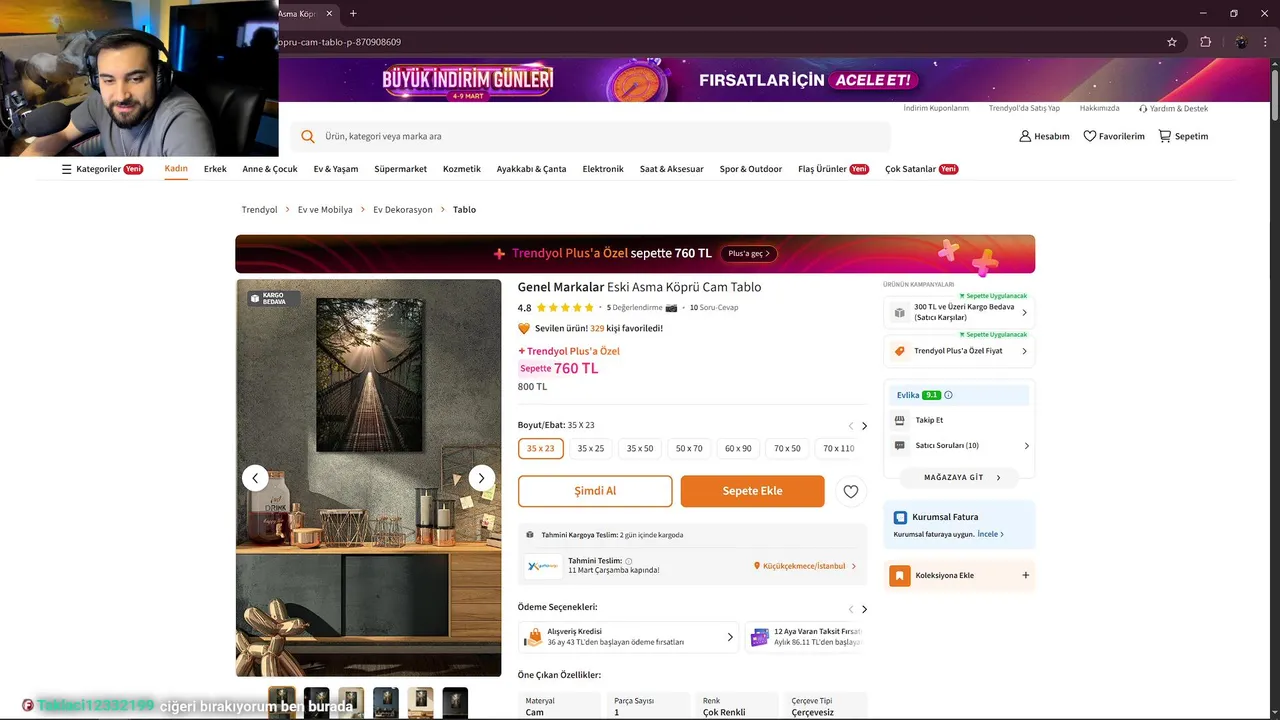Click Sepete Ekle button
Screen dimensions: 1280x720
click(753, 491)
